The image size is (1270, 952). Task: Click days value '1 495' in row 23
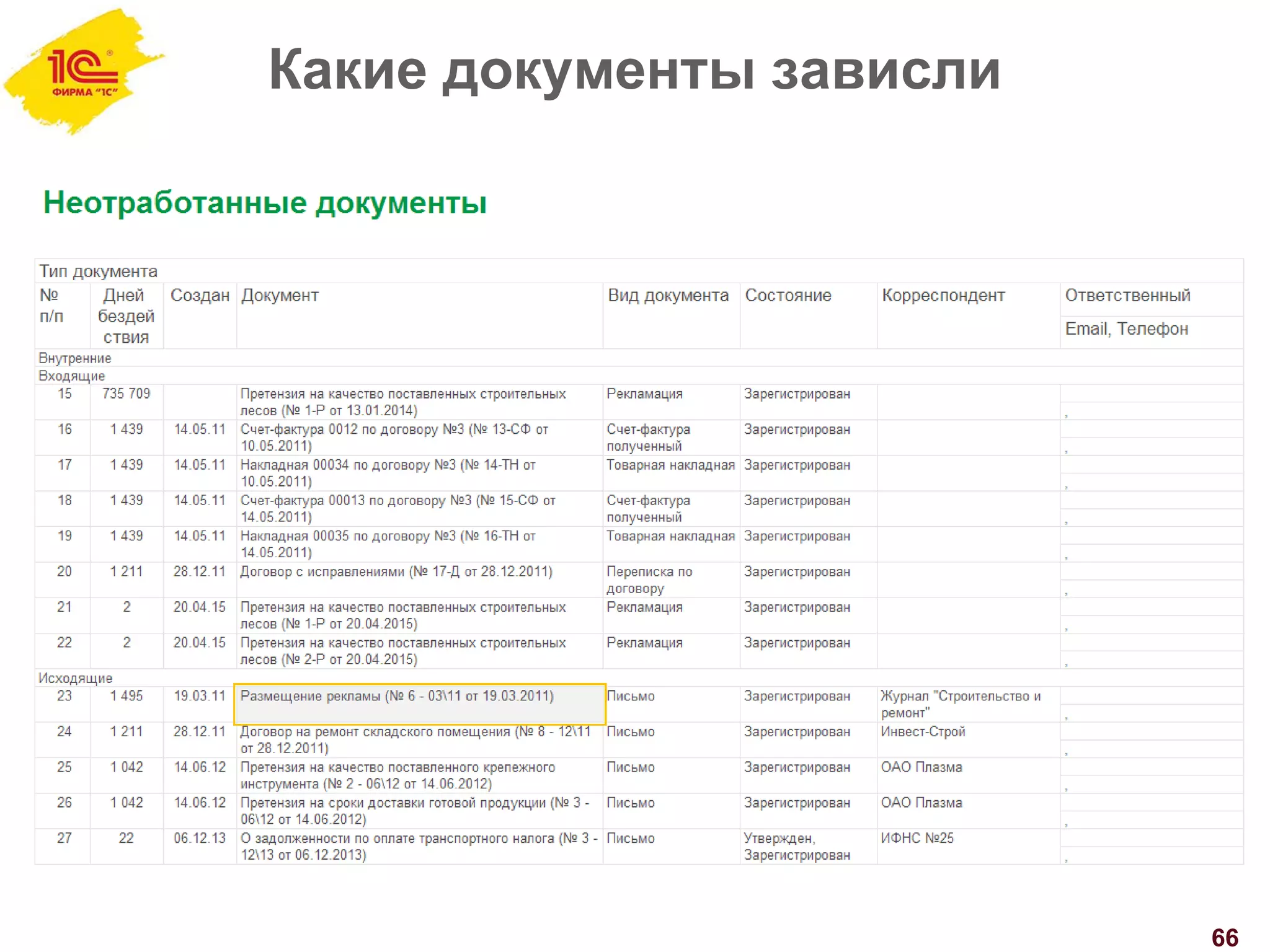coord(127,696)
